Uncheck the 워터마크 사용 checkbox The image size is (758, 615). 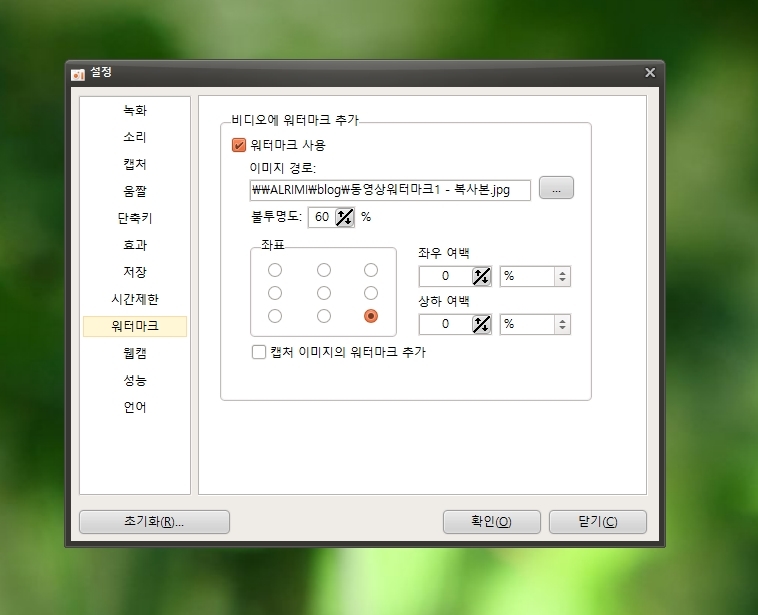[239, 145]
